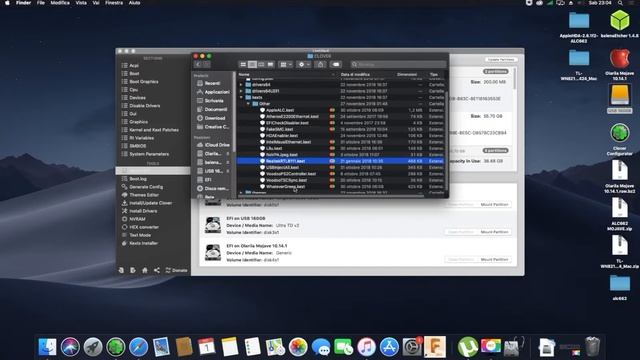Select Rt Variables section

[x=141, y=138]
